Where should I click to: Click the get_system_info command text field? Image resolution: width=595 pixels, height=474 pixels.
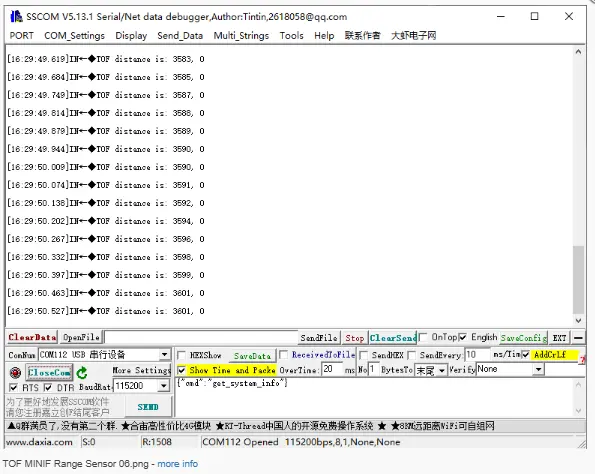(375, 397)
